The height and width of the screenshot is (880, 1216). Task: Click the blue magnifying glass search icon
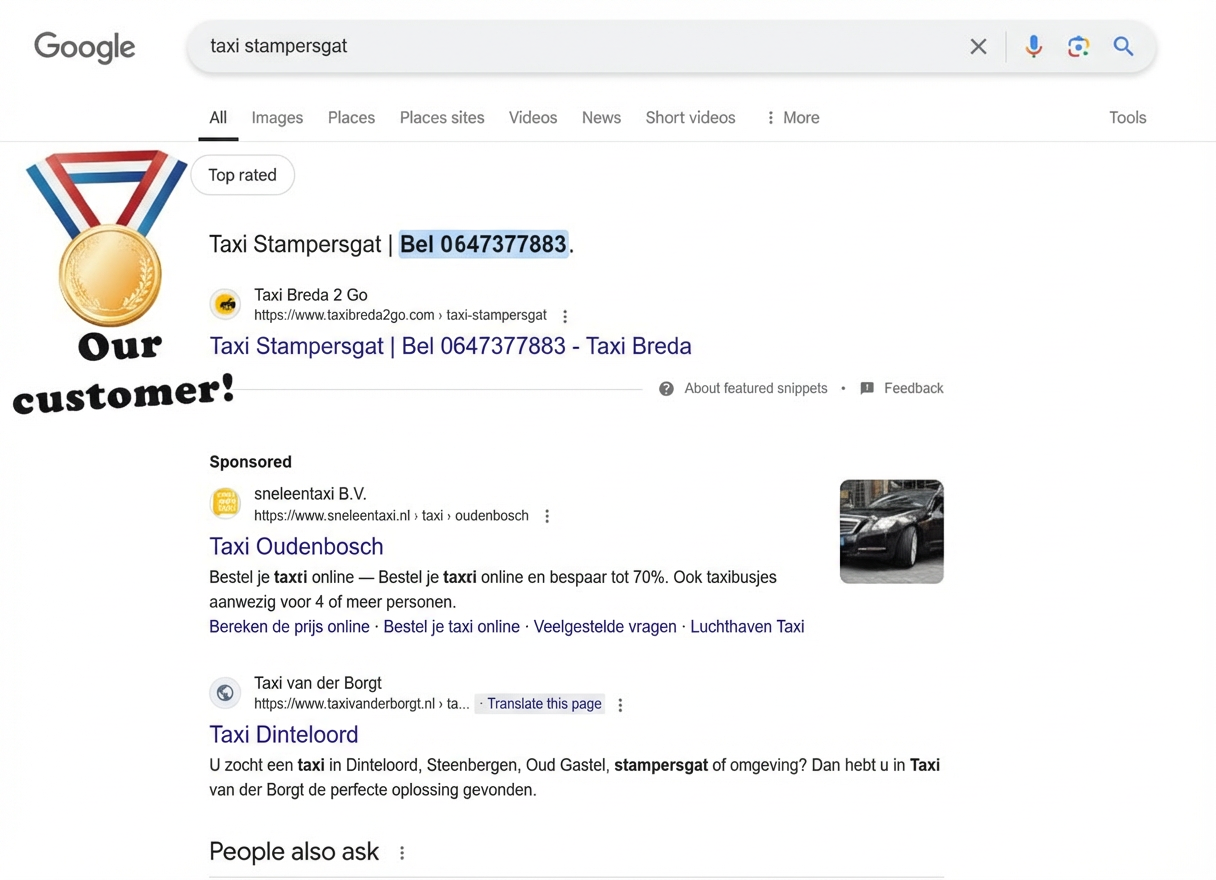click(1123, 46)
